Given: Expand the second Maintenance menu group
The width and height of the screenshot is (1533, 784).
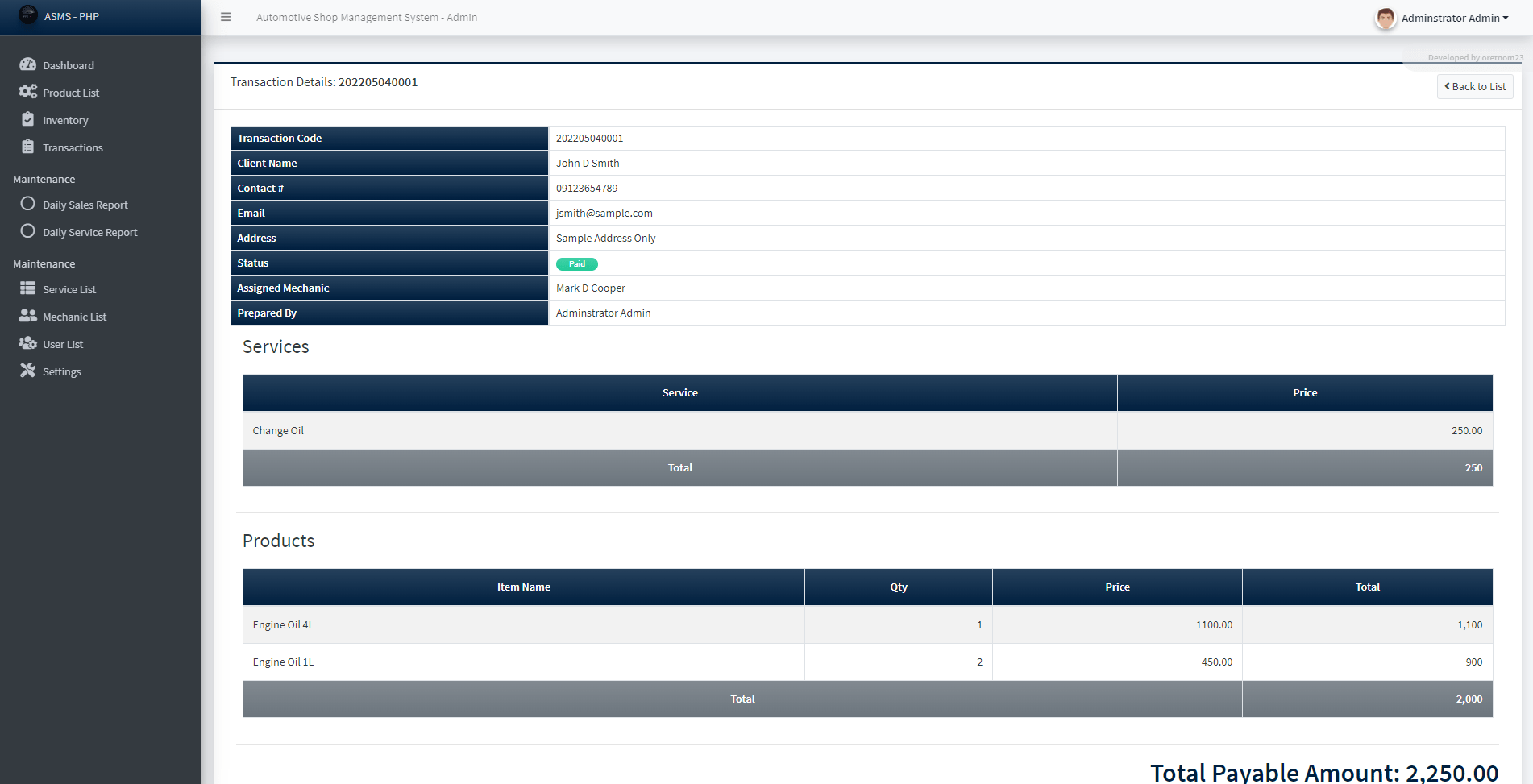Looking at the screenshot, I should point(44,263).
